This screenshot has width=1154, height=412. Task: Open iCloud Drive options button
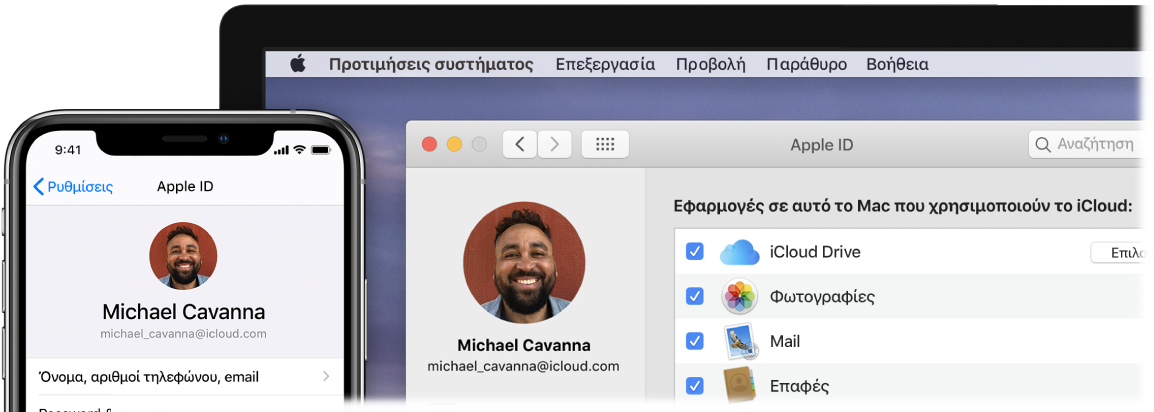(1118, 252)
